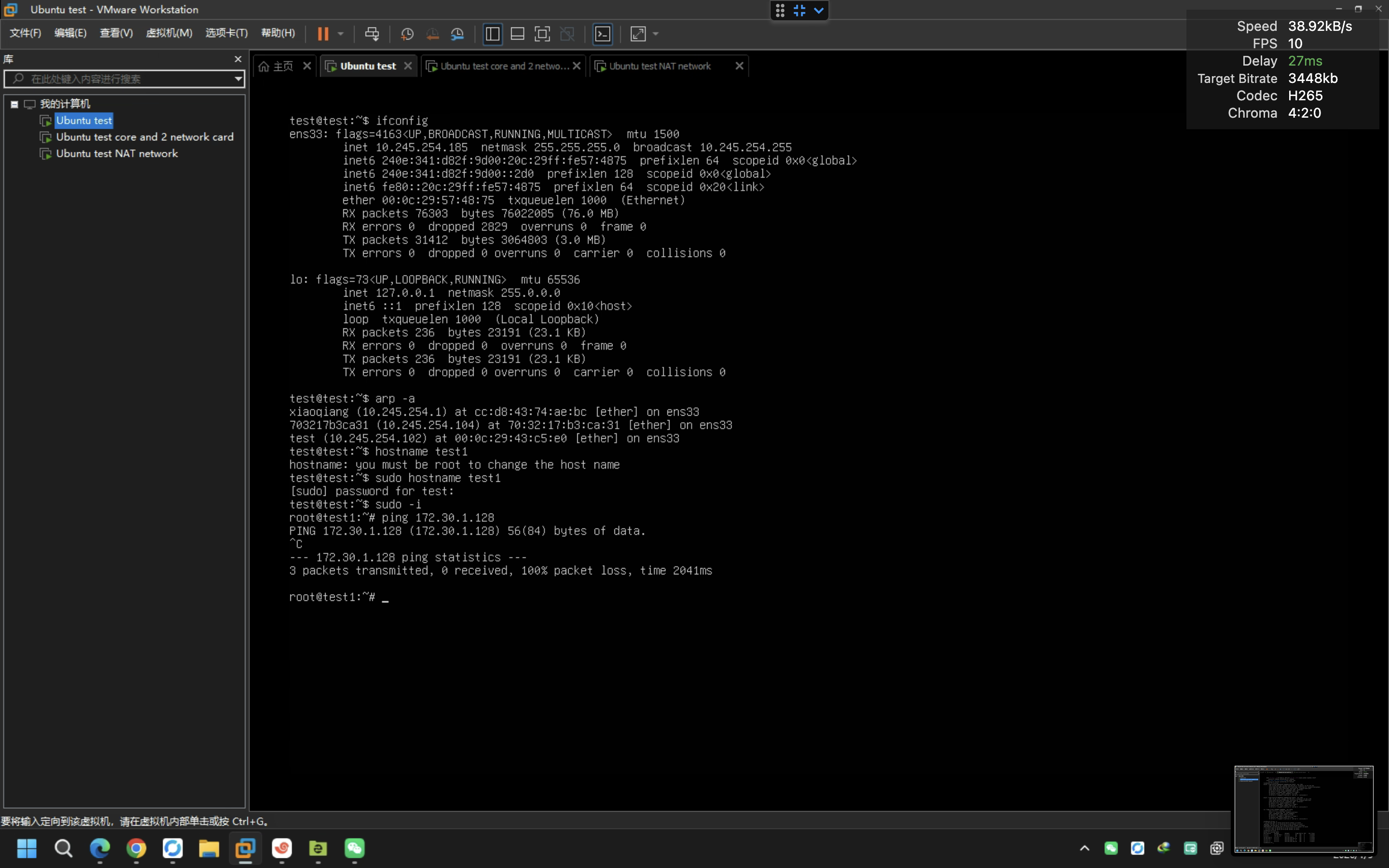
Task: Open the virtual machine console terminal icon
Action: tap(603, 34)
